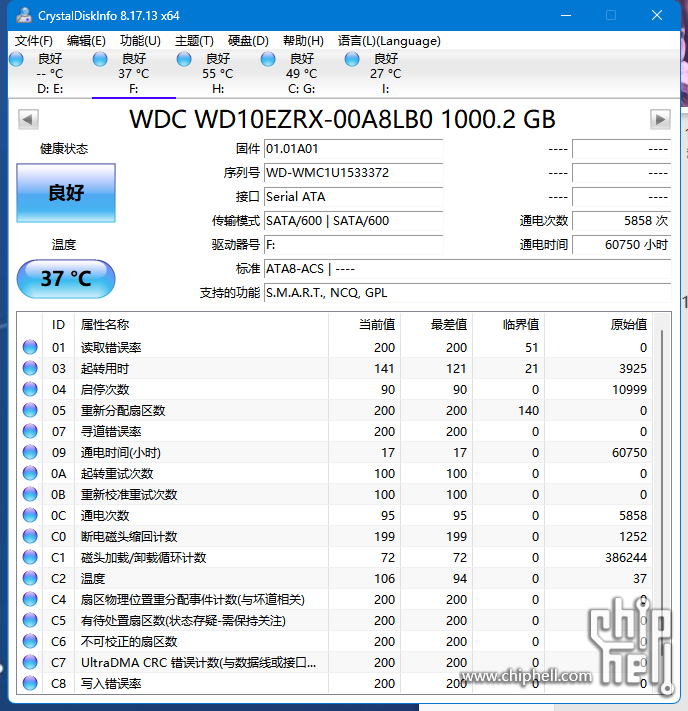Open the 帮助(H) menu
The image size is (688, 711).
click(x=303, y=41)
